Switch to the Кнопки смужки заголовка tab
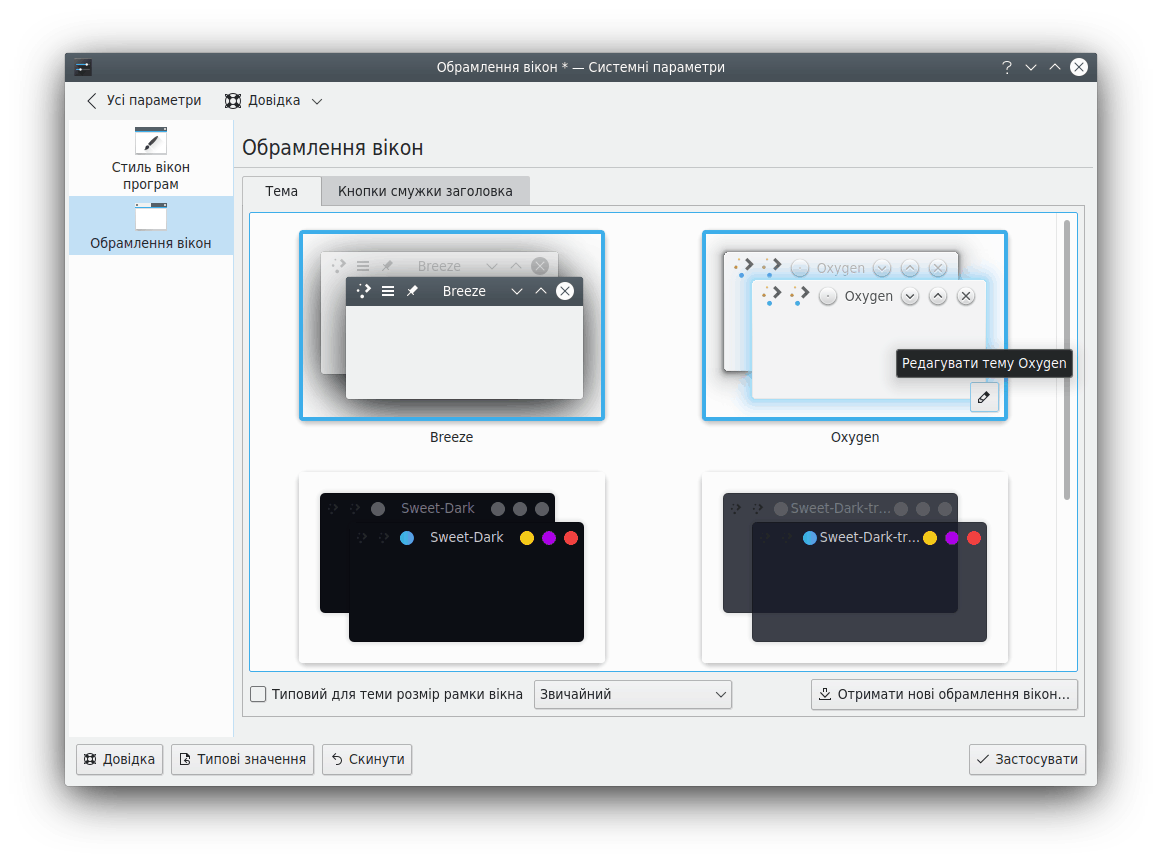 pos(425,191)
